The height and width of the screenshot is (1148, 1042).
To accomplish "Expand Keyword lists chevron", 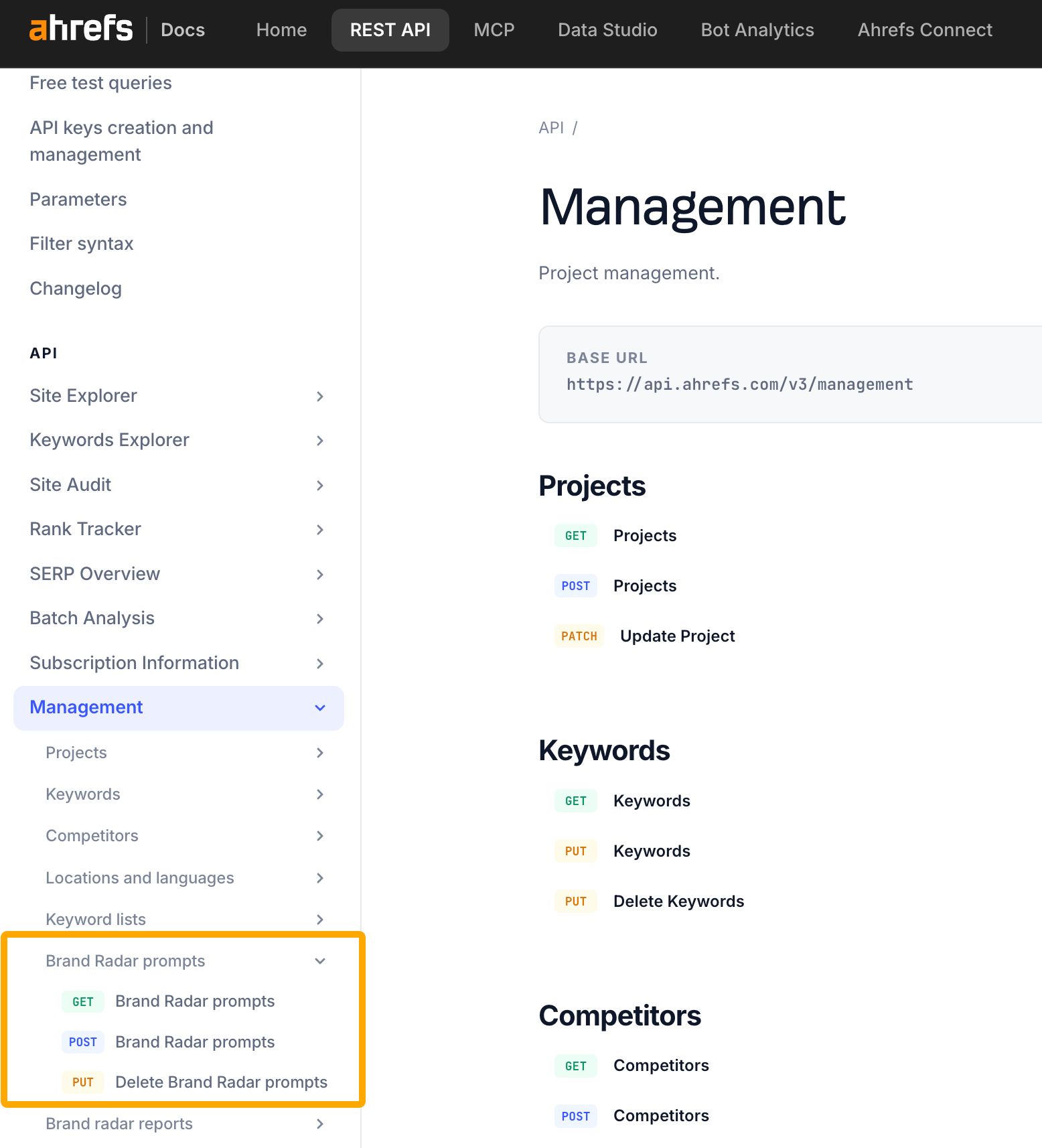I will 320,920.
